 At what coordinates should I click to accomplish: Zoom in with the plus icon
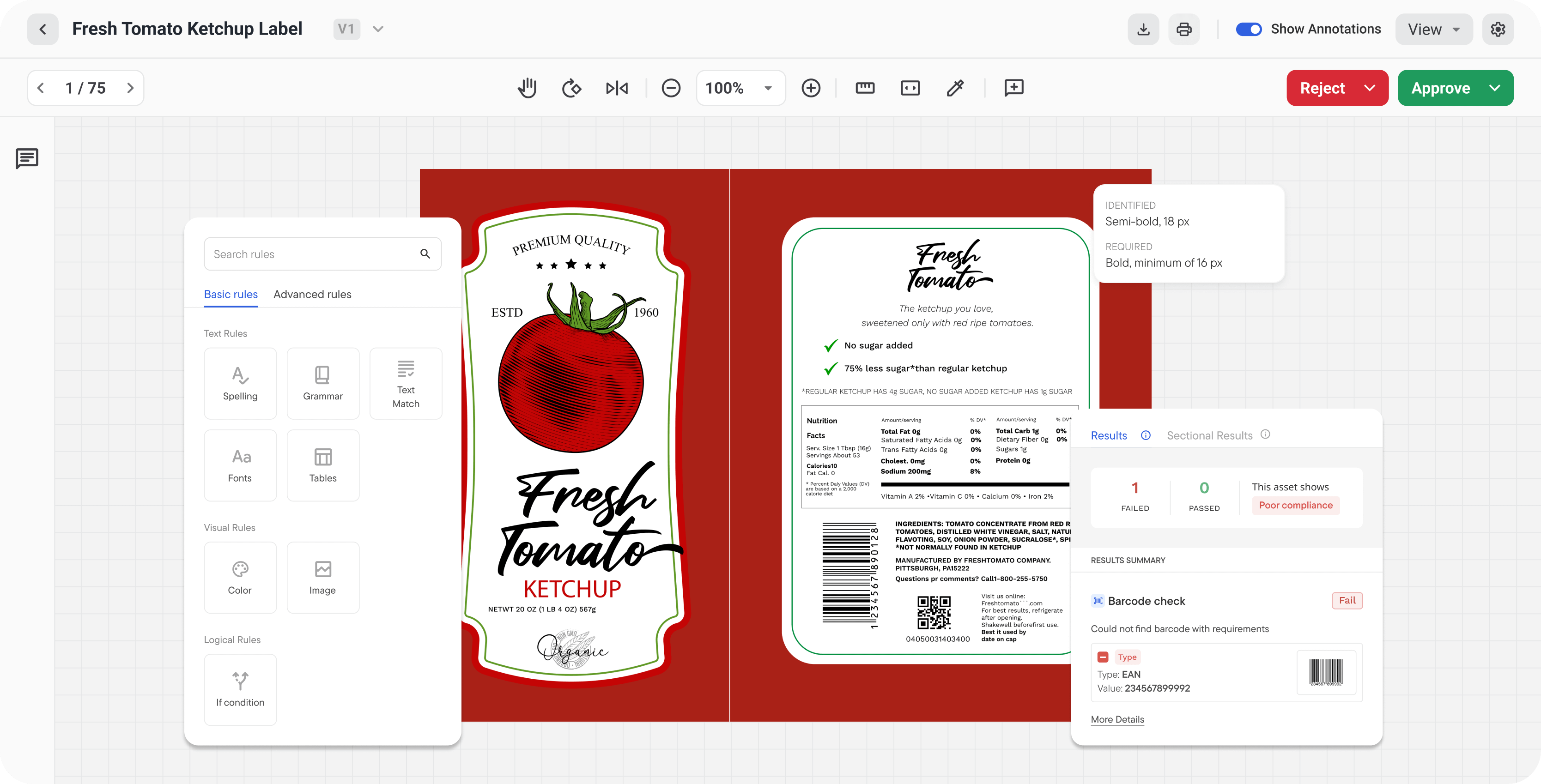pyautogui.click(x=811, y=88)
